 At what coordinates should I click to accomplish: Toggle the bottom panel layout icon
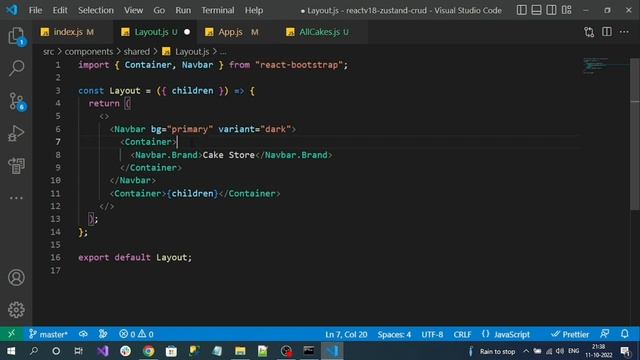[x=536, y=10]
